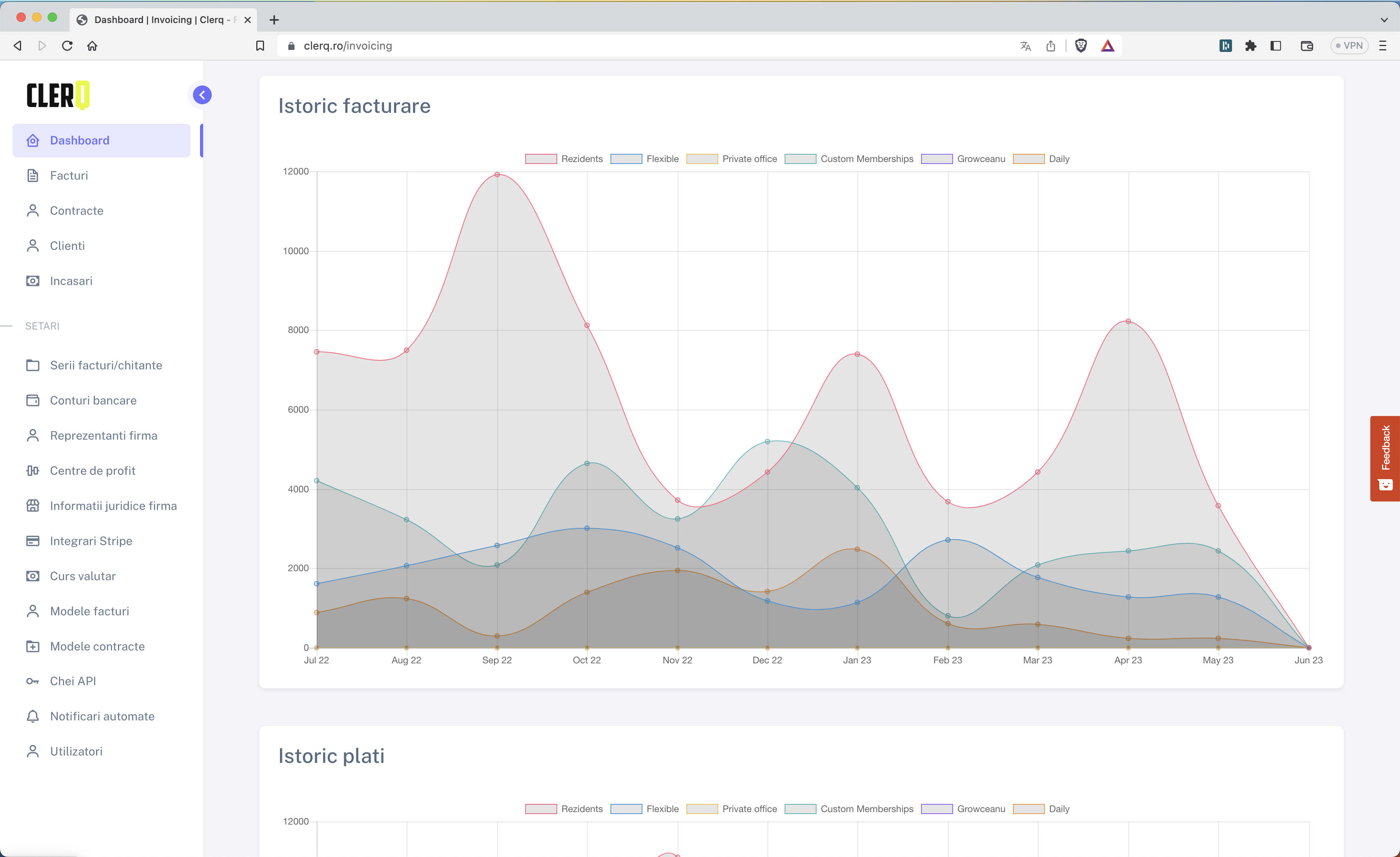The height and width of the screenshot is (857, 1400).
Task: Open the Brave wallet icon
Action: click(x=1307, y=46)
